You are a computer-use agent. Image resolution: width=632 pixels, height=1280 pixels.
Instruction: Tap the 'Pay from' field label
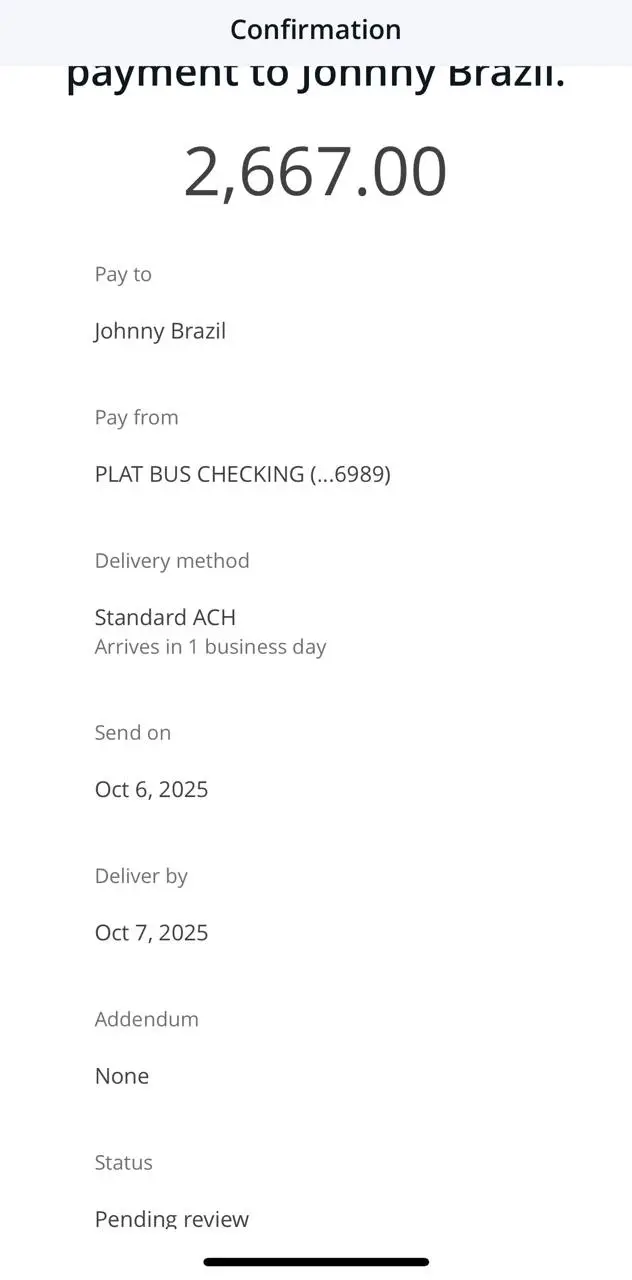click(136, 417)
